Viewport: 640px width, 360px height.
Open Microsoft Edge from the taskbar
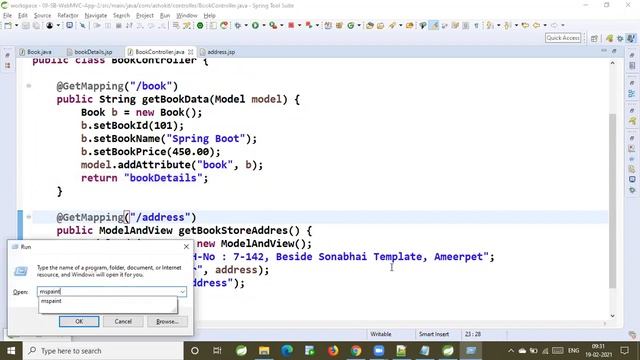pyautogui.click(x=287, y=351)
